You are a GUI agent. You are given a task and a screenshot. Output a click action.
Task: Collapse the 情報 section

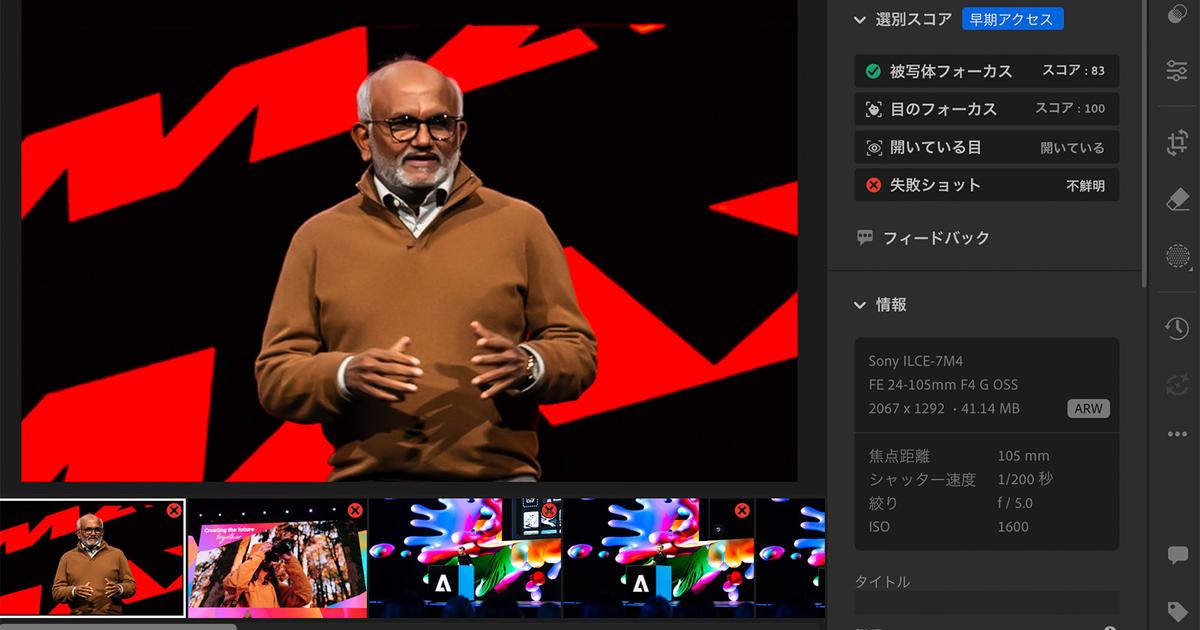coord(859,305)
